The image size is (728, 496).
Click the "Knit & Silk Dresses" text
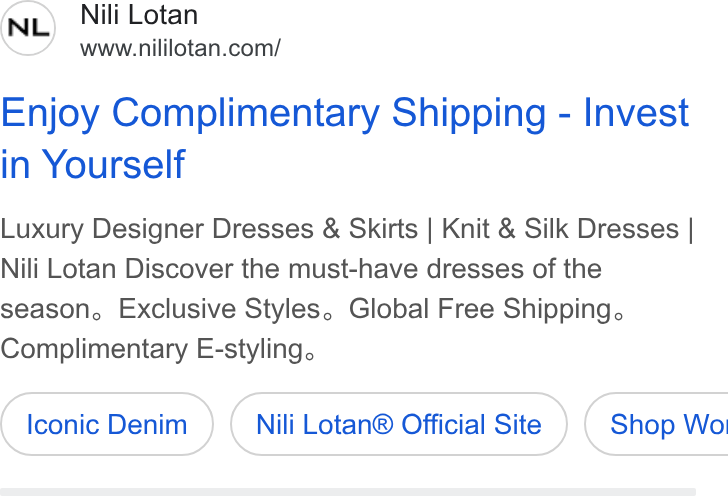(560, 229)
